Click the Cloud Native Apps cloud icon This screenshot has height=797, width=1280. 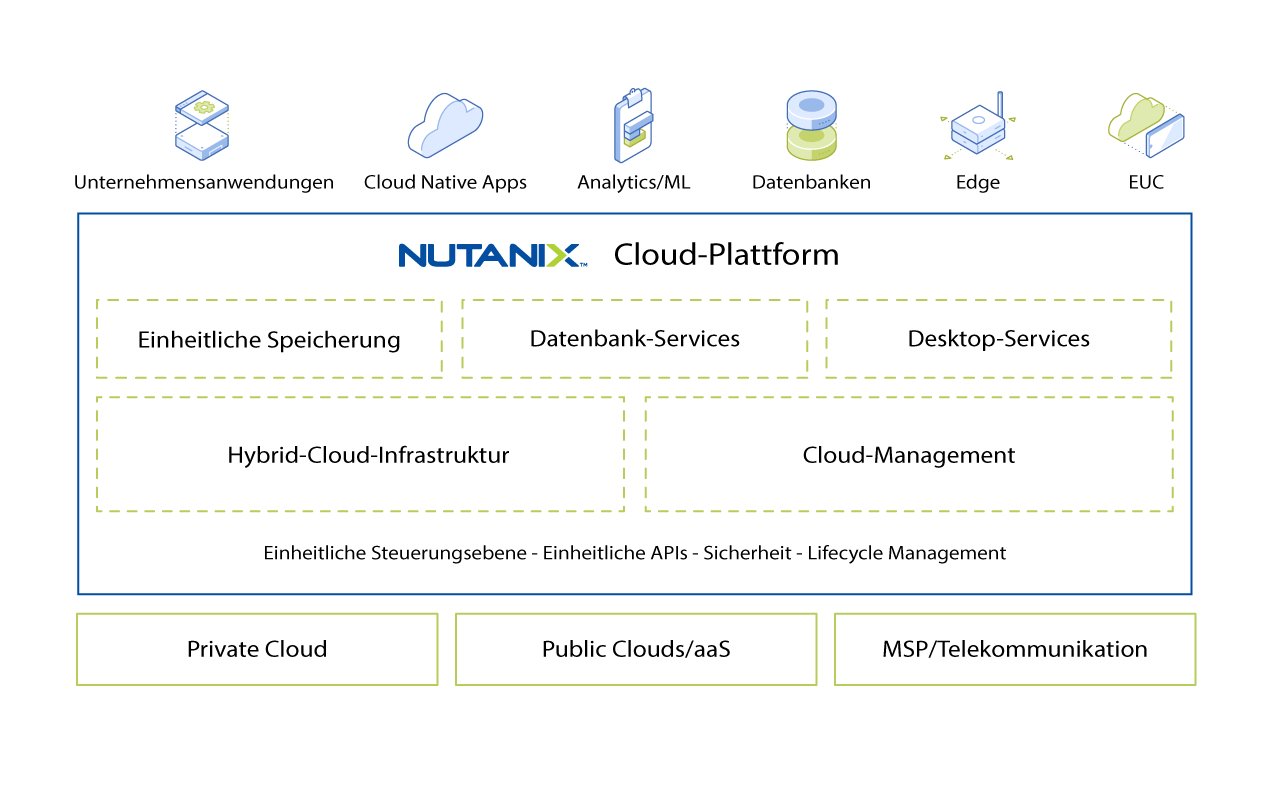coord(445,125)
